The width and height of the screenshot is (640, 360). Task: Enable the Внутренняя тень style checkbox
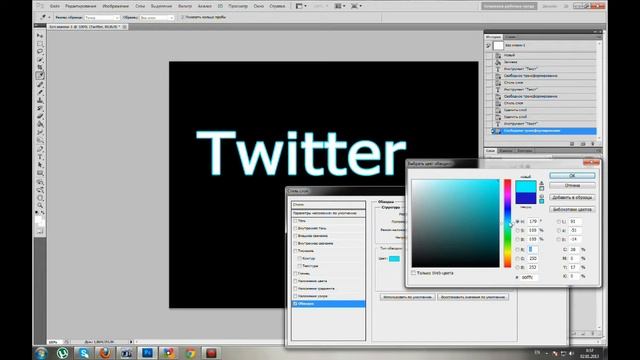[295, 228]
